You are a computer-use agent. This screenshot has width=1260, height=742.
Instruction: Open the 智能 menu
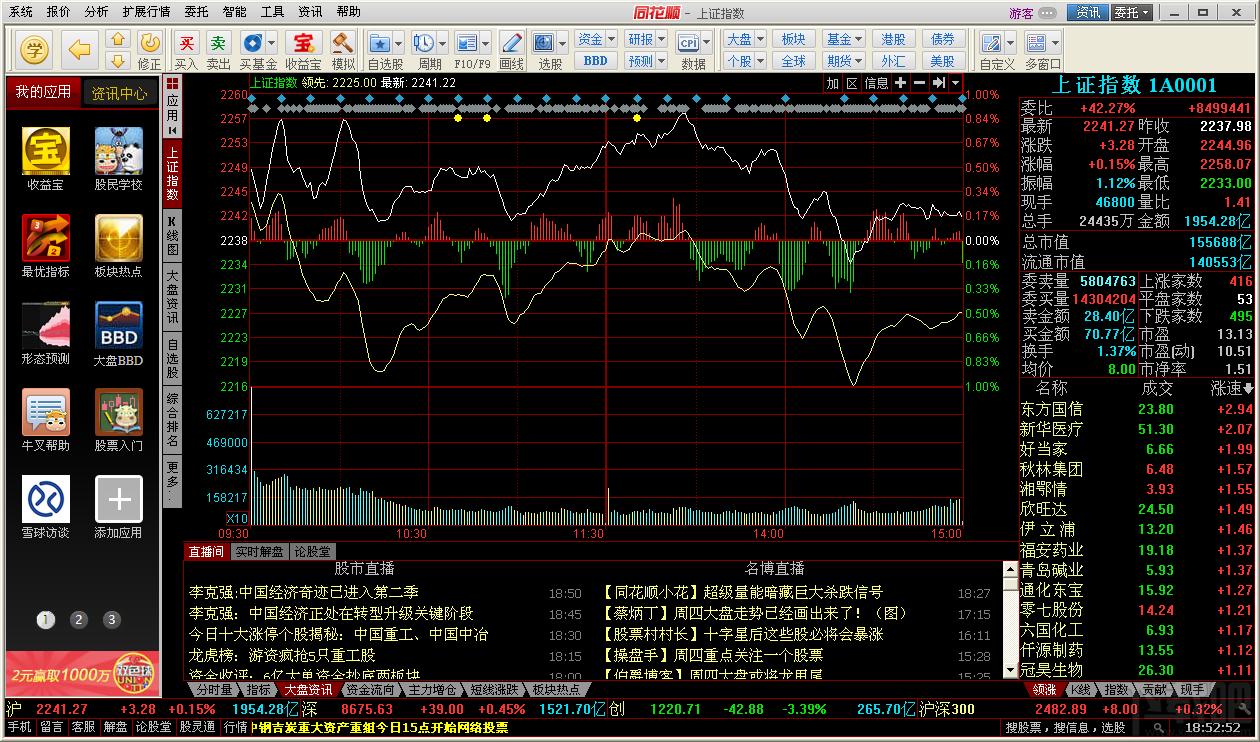(234, 12)
